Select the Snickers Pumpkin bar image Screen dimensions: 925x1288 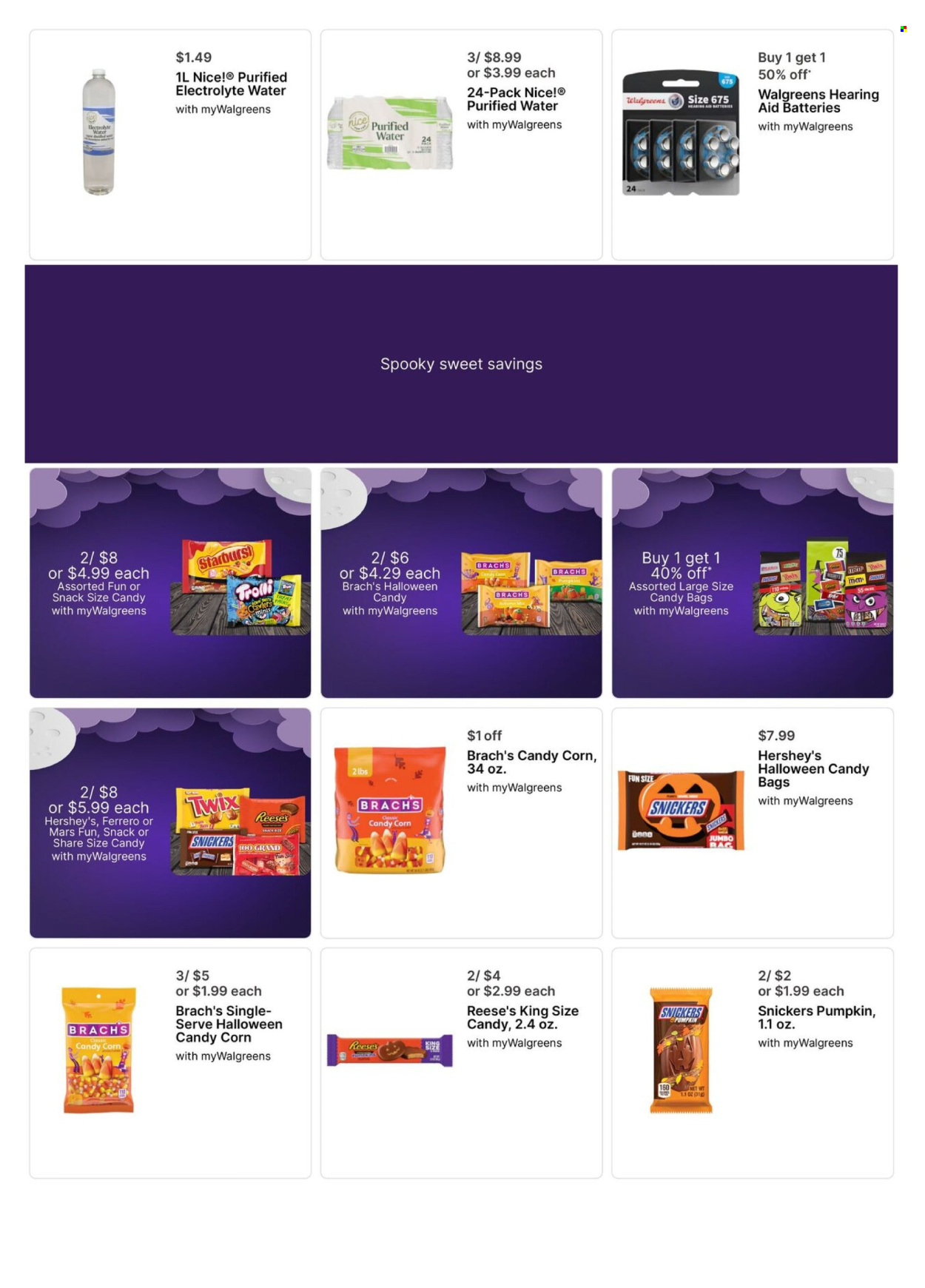tap(681, 1050)
